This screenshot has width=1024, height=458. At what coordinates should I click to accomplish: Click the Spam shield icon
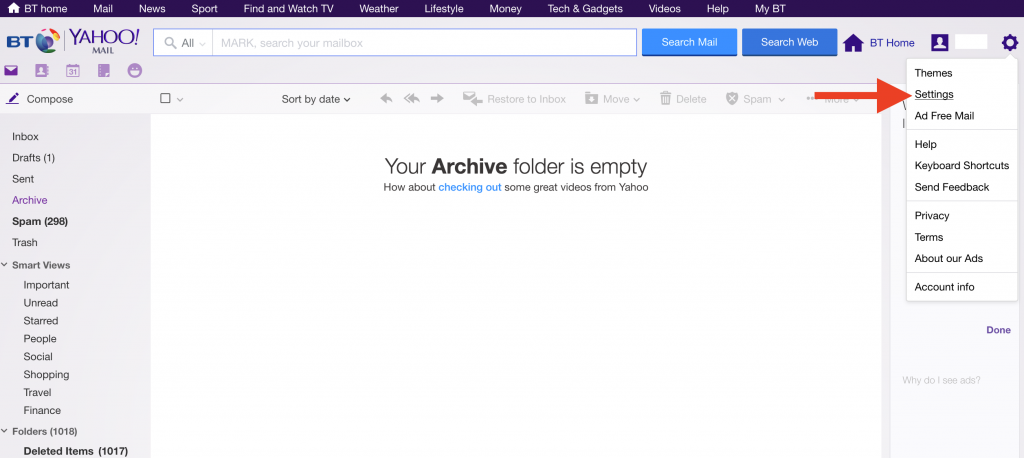(x=732, y=99)
